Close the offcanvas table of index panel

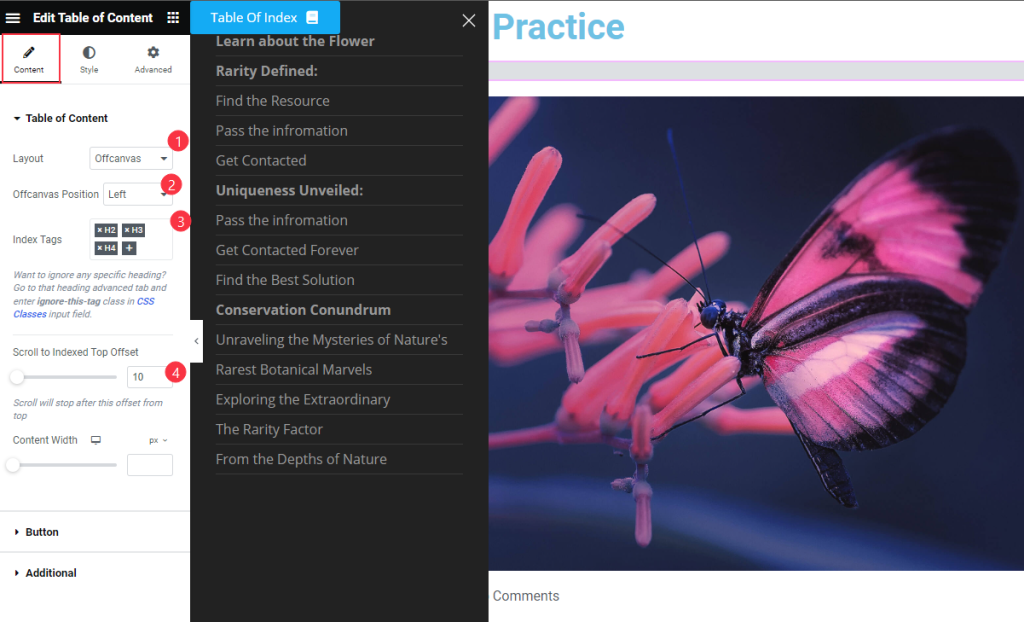point(468,20)
